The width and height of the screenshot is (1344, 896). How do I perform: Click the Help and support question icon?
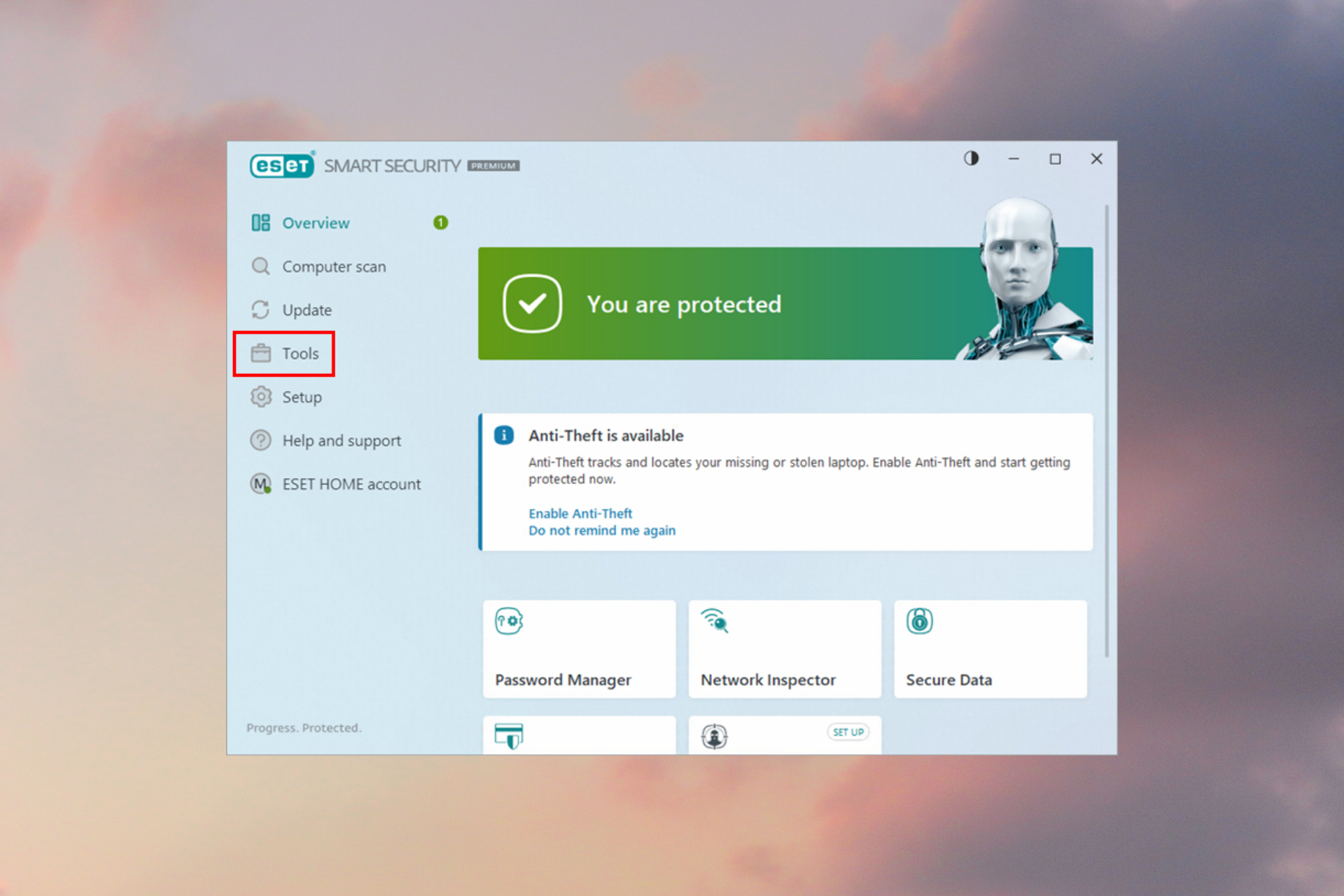pos(260,440)
